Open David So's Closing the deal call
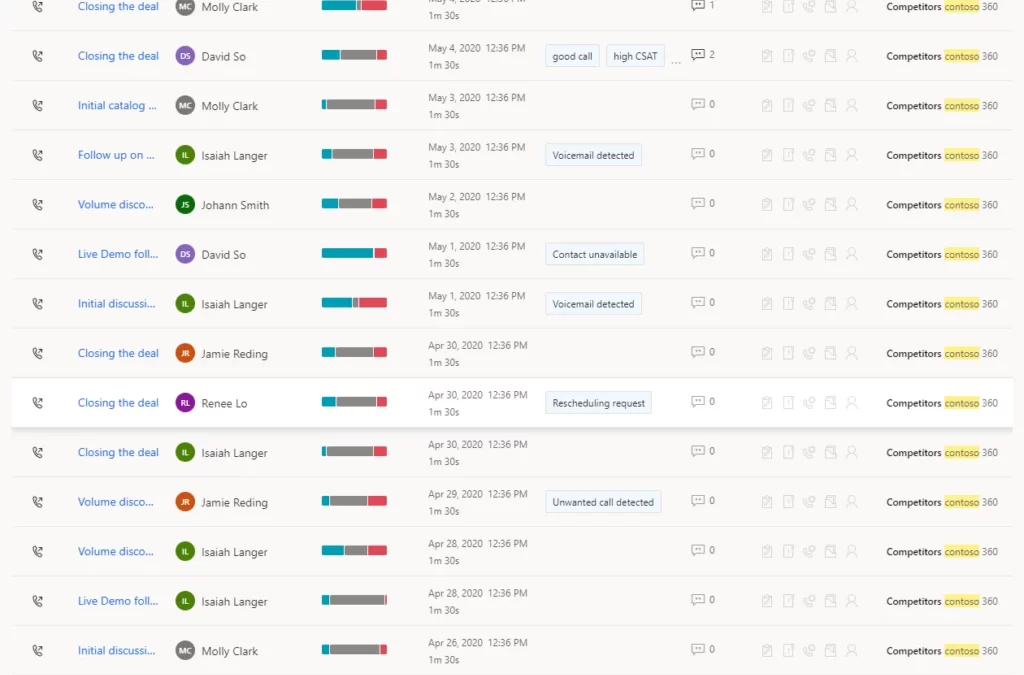This screenshot has width=1024, height=675. coord(118,55)
